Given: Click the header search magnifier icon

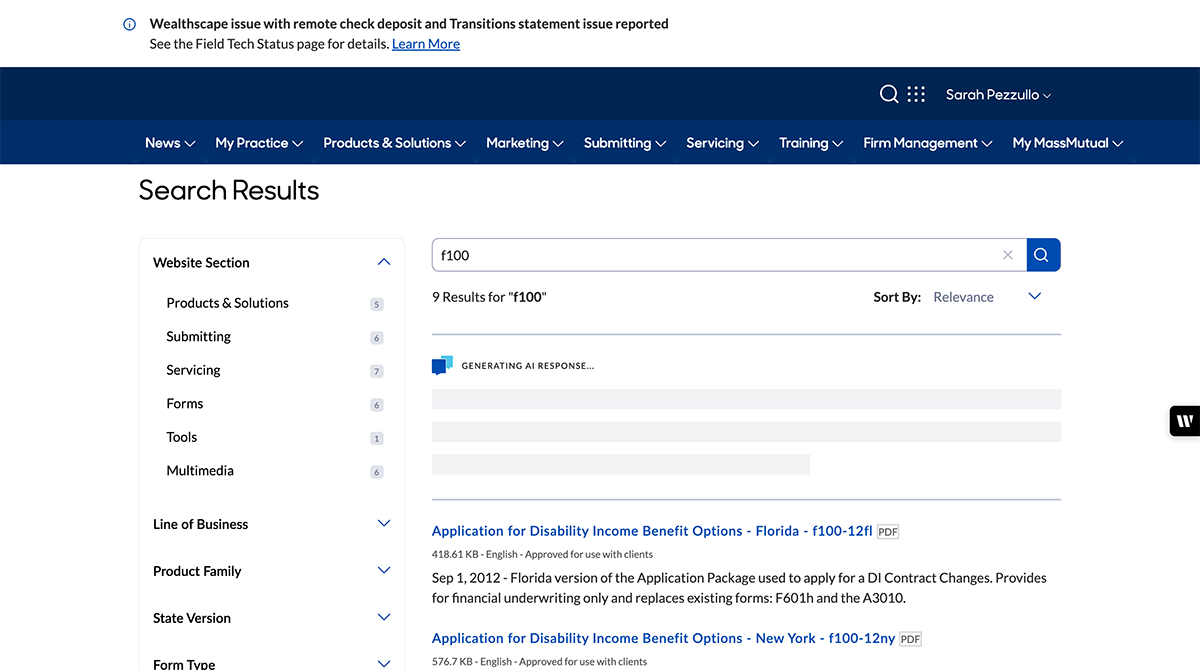Looking at the screenshot, I should click(x=888, y=94).
